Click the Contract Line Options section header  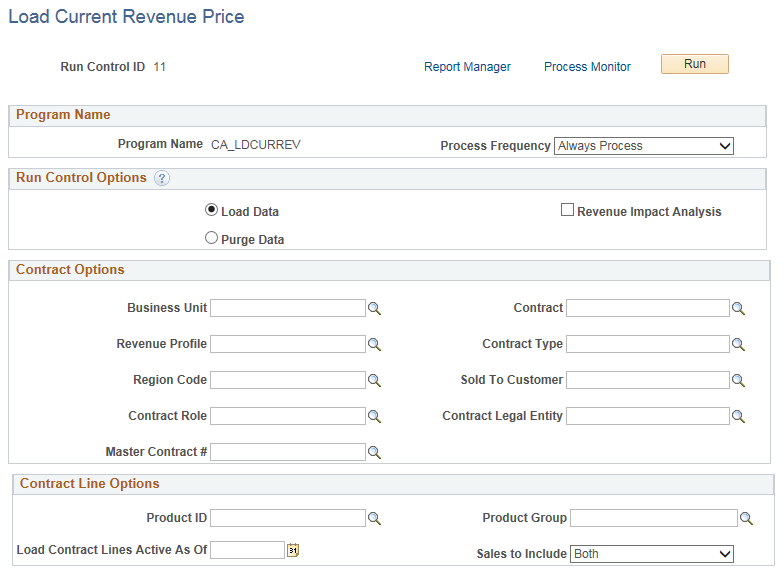tap(90, 484)
